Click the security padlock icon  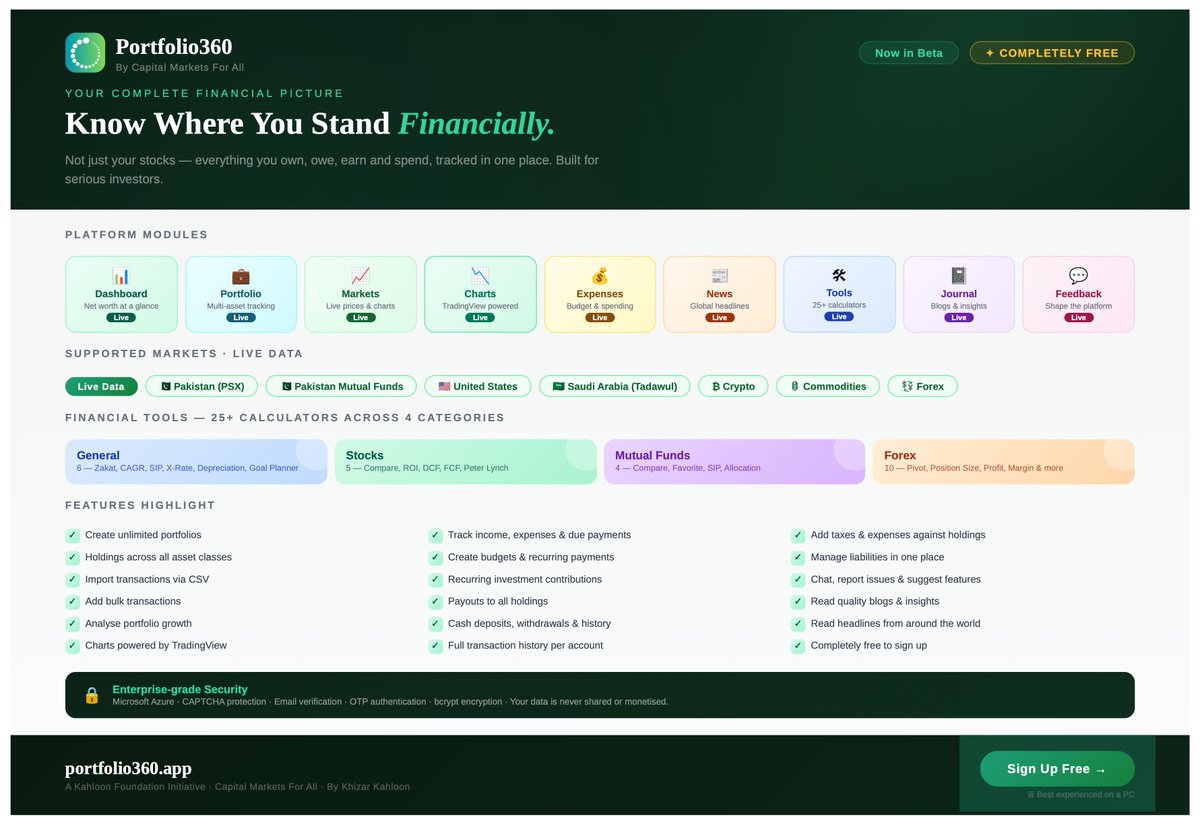92,695
